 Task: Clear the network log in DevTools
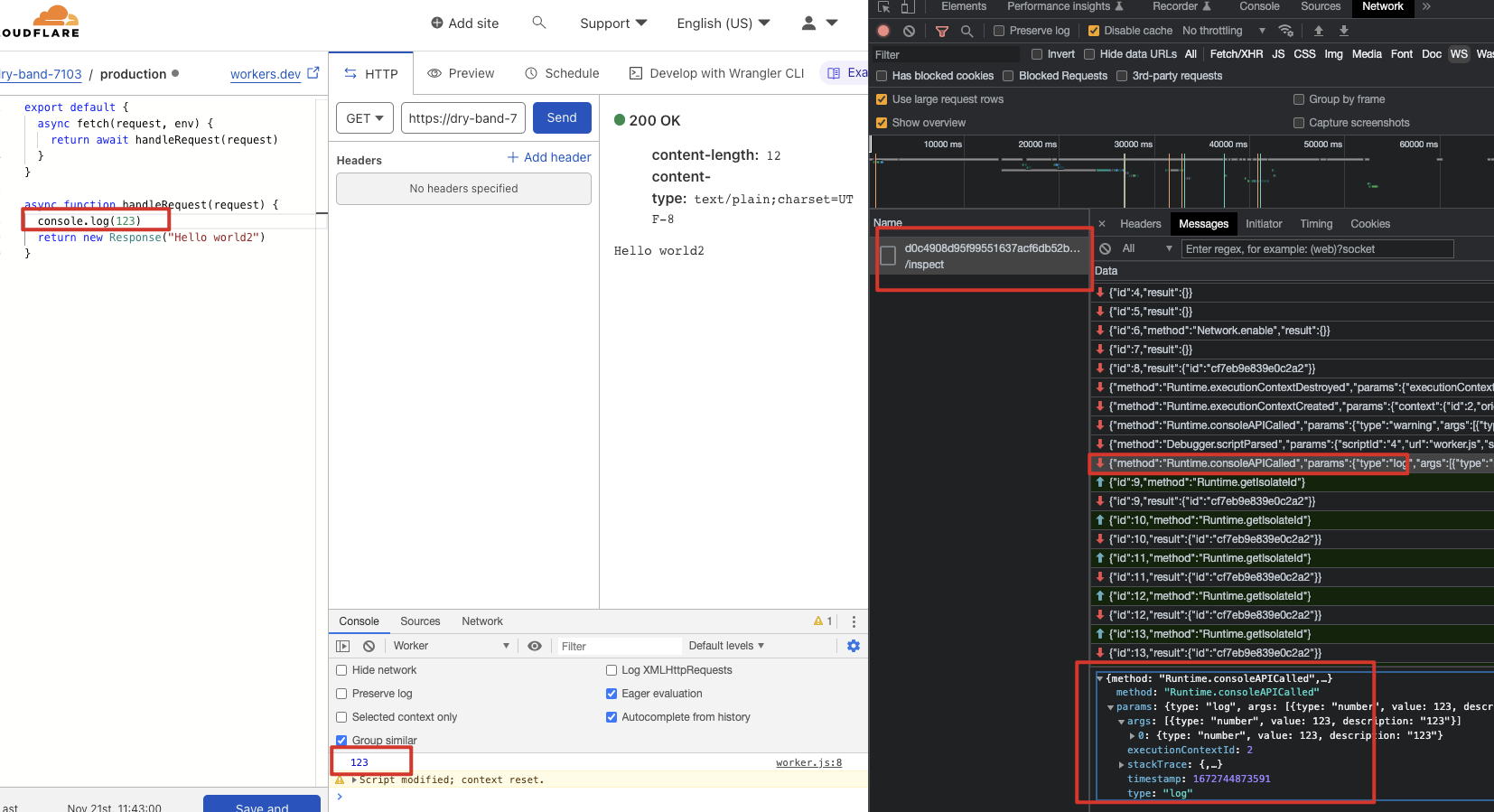click(x=909, y=31)
